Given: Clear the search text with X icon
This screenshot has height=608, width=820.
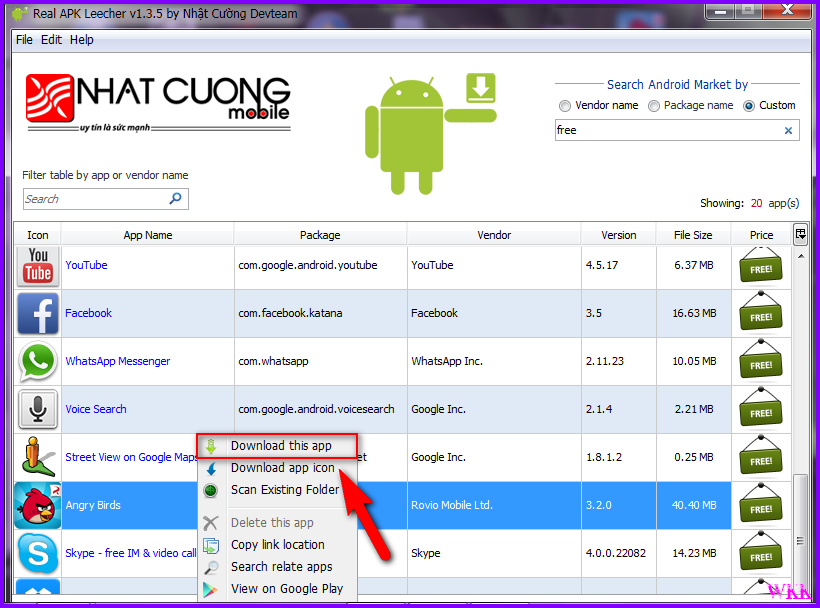Looking at the screenshot, I should [x=788, y=131].
